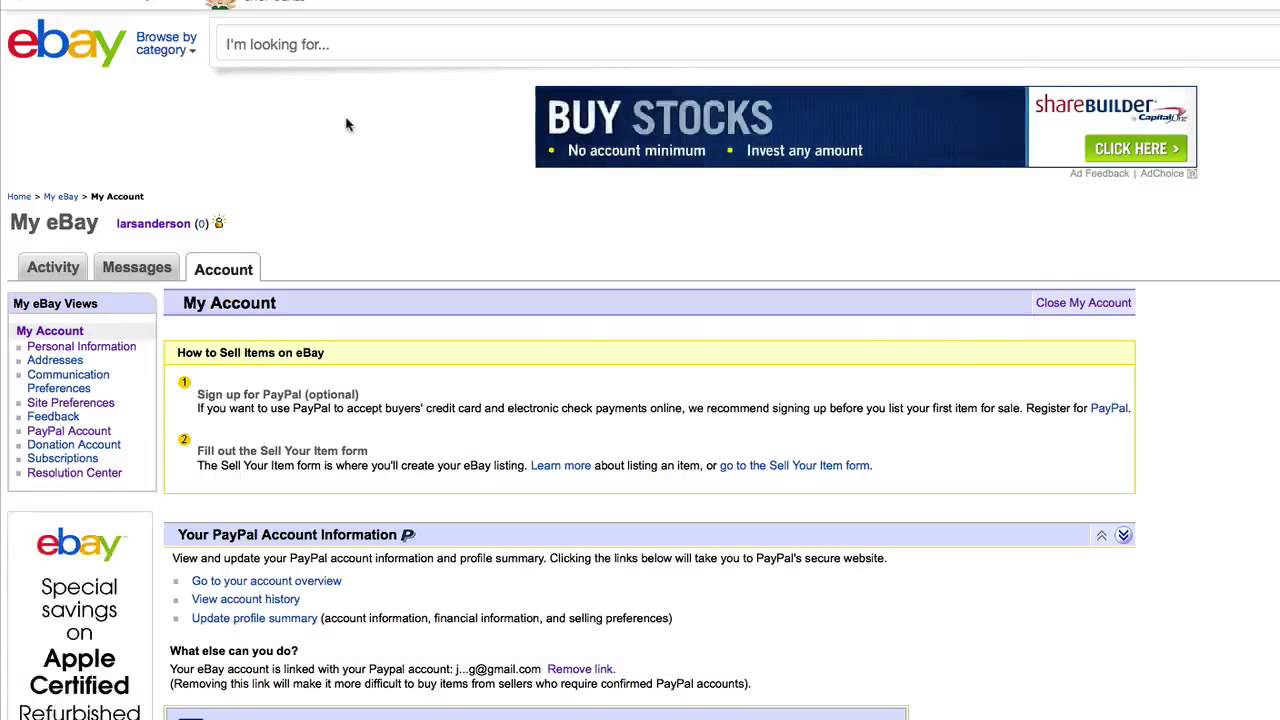Go to the Sell Your Item form
Viewport: 1280px width, 720px height.
[x=794, y=466]
